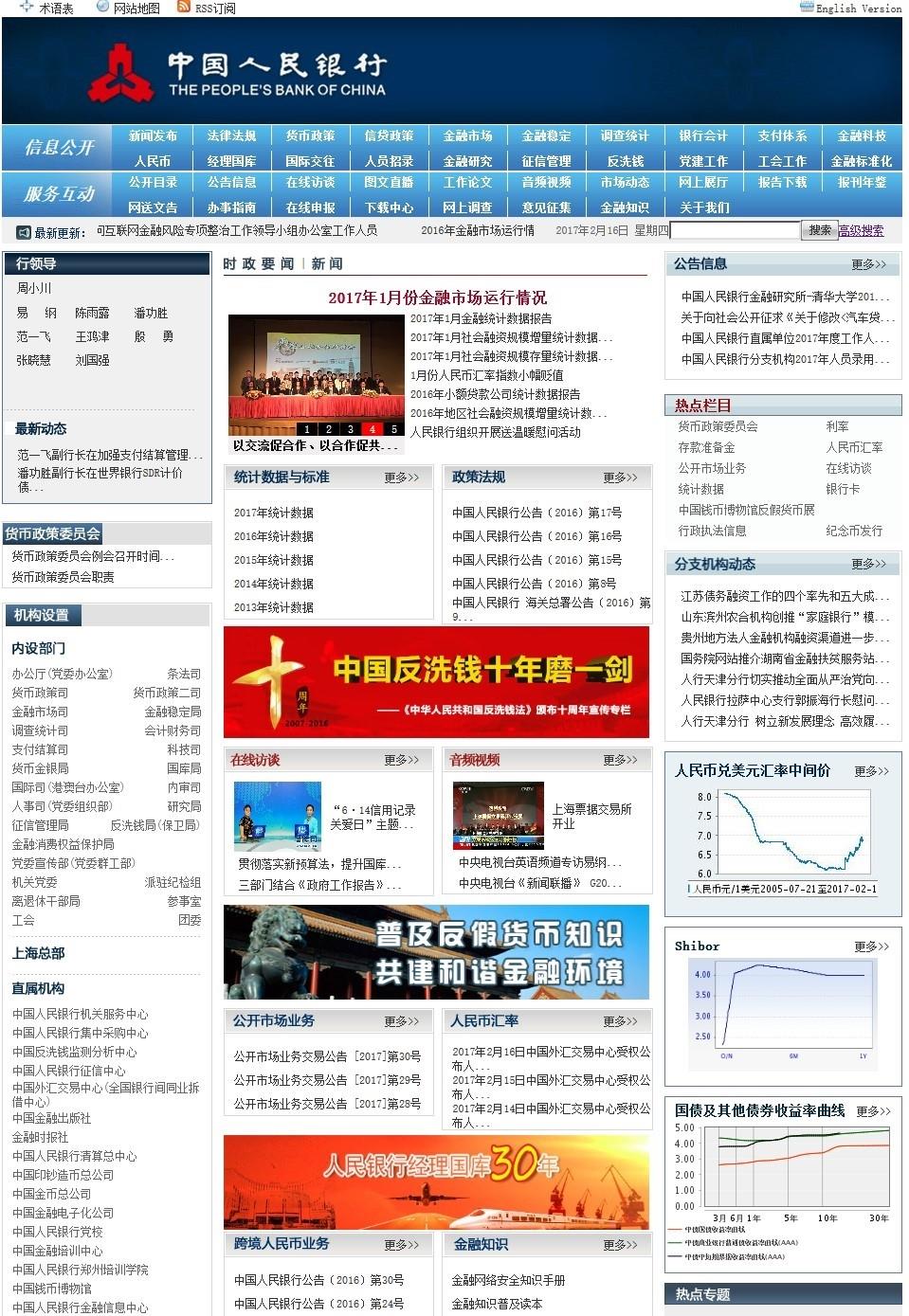Open 货币政策委员会 in 热点栏目
Viewport: 909px width, 1316px height.
718,426
